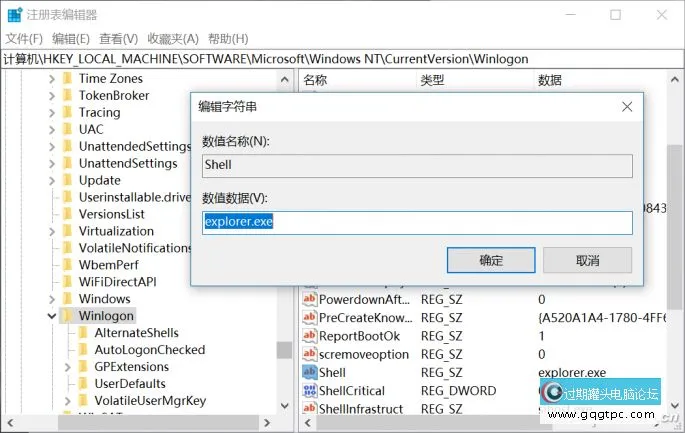Click the PowerdownAfterShutdown value icon

pyautogui.click(x=310, y=299)
